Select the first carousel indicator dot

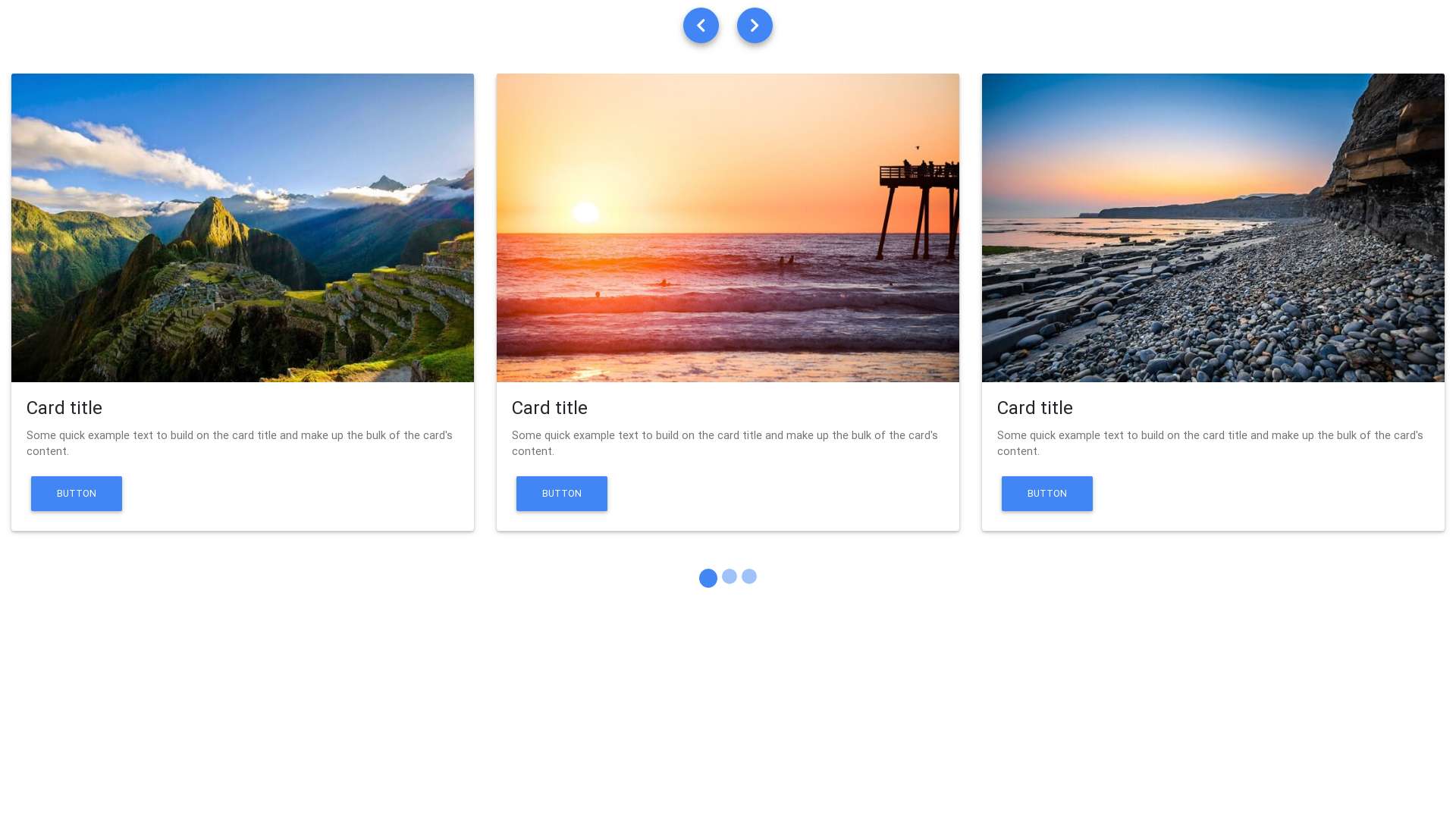pos(708,579)
